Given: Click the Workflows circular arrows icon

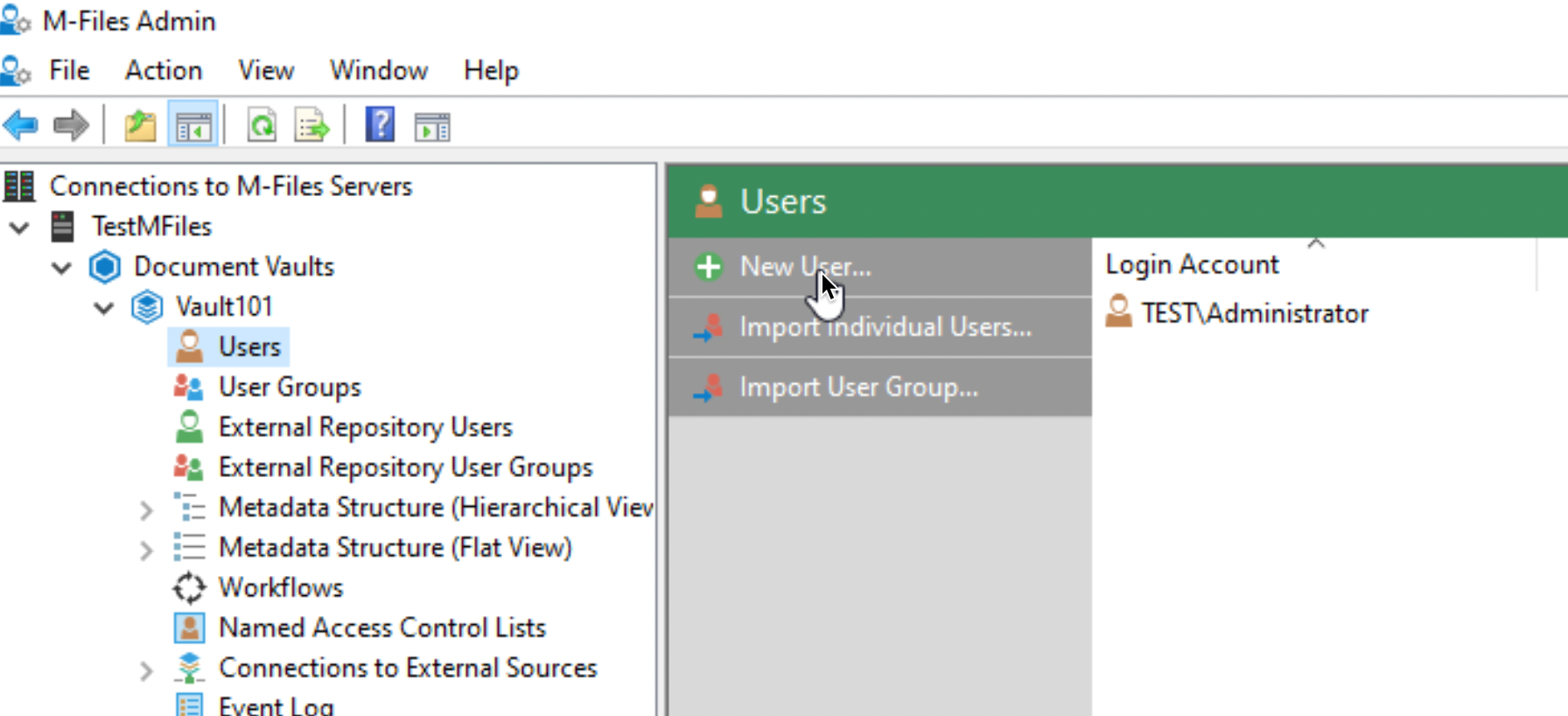Looking at the screenshot, I should point(189,588).
